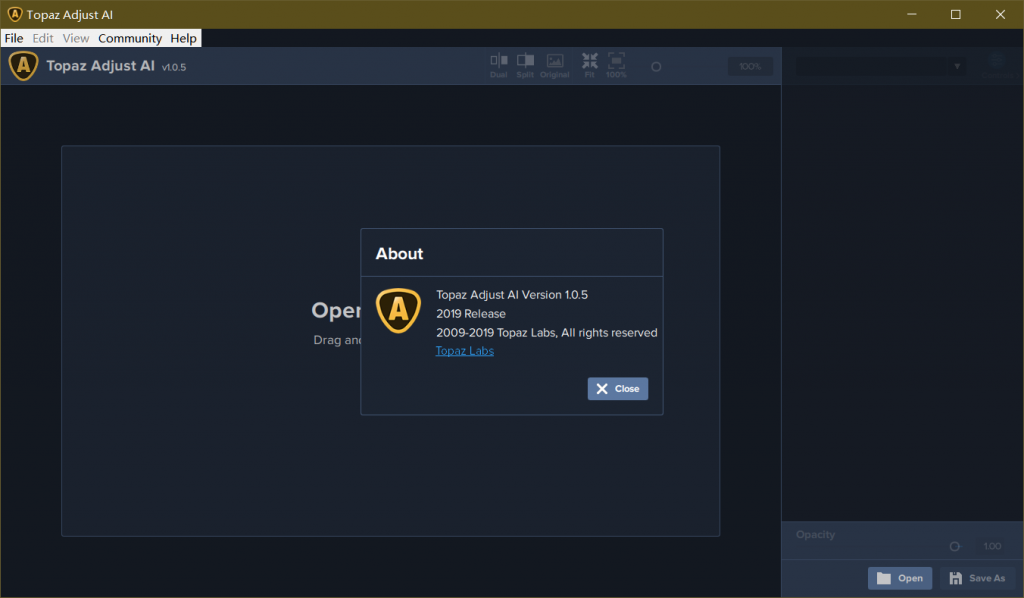Set zoom with the 100% icon
This screenshot has height=598, width=1024.
(616, 64)
